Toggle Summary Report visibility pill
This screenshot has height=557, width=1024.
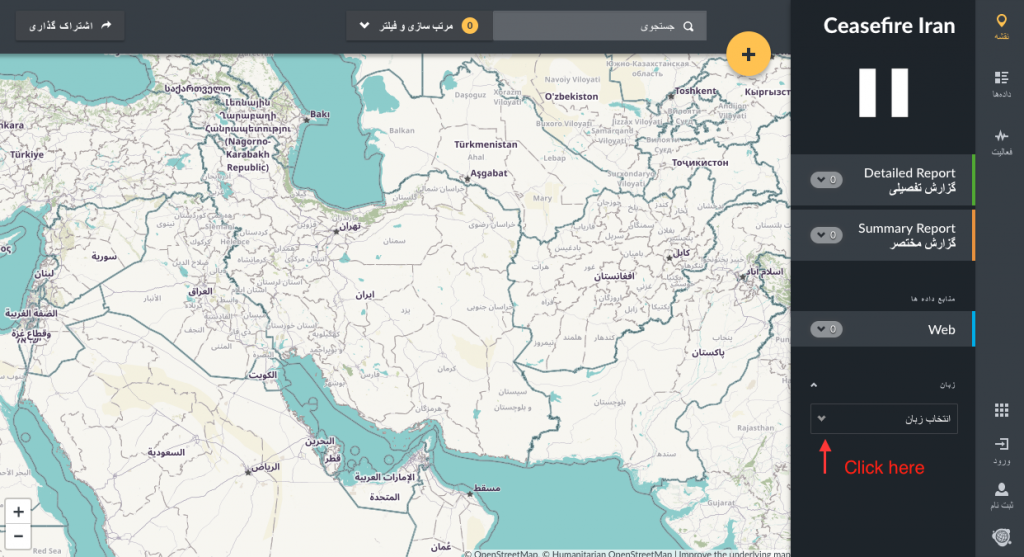(826, 235)
